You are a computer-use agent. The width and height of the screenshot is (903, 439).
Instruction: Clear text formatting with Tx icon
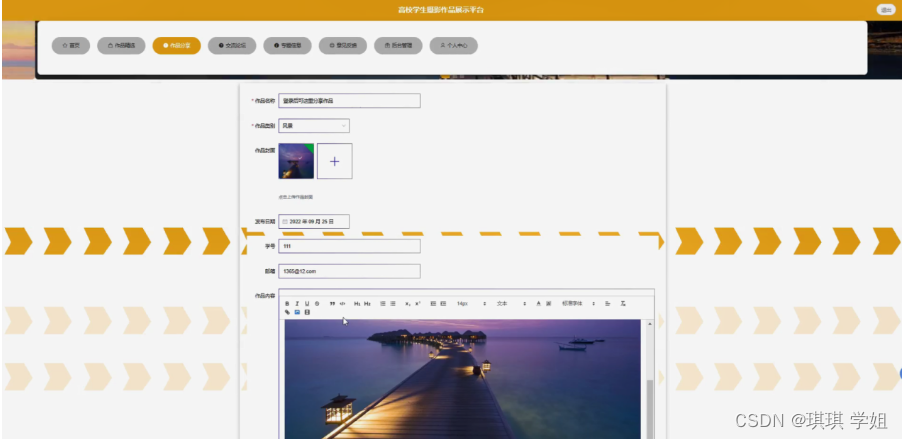(623, 304)
